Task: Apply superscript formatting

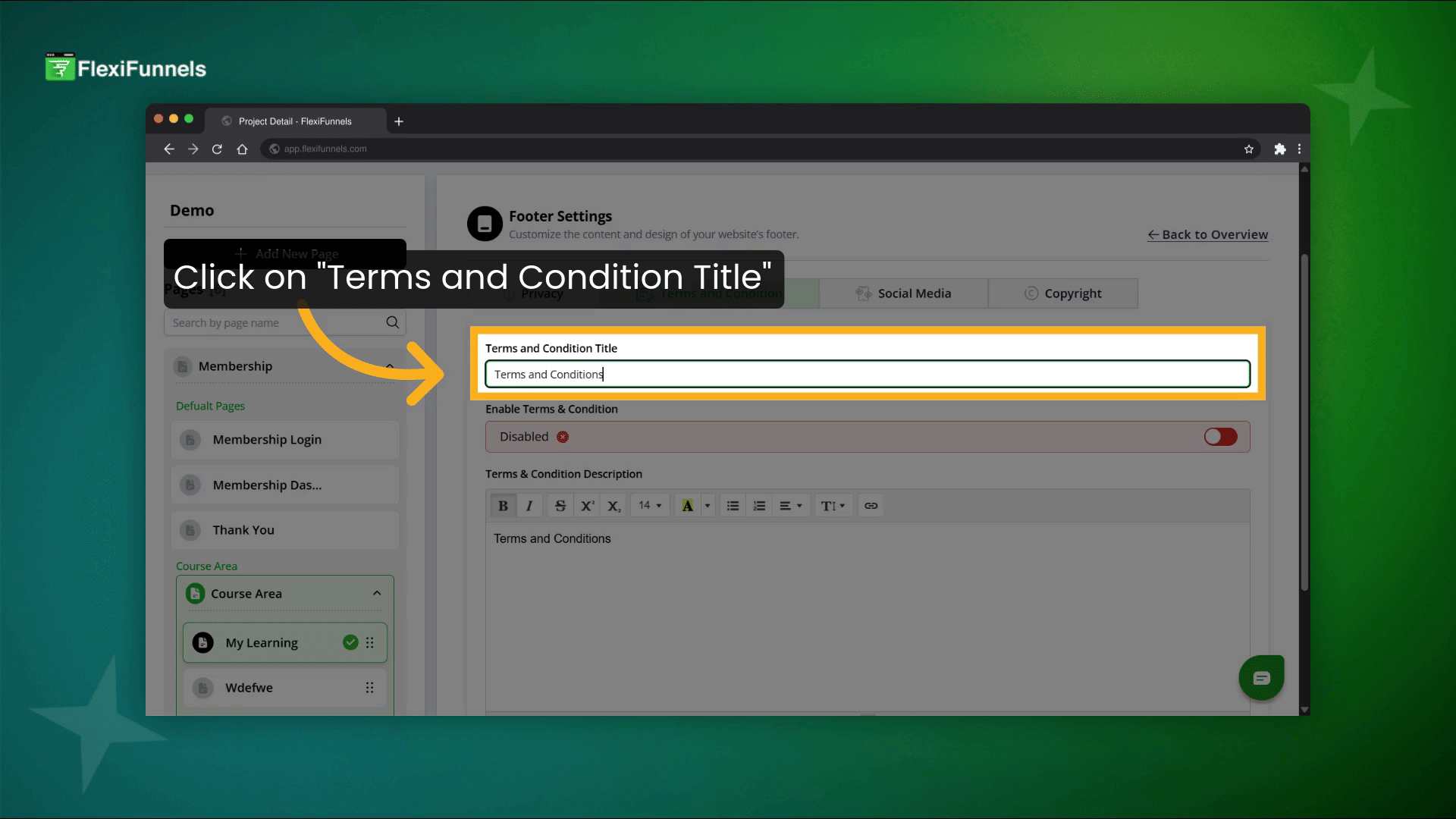Action: tap(587, 506)
